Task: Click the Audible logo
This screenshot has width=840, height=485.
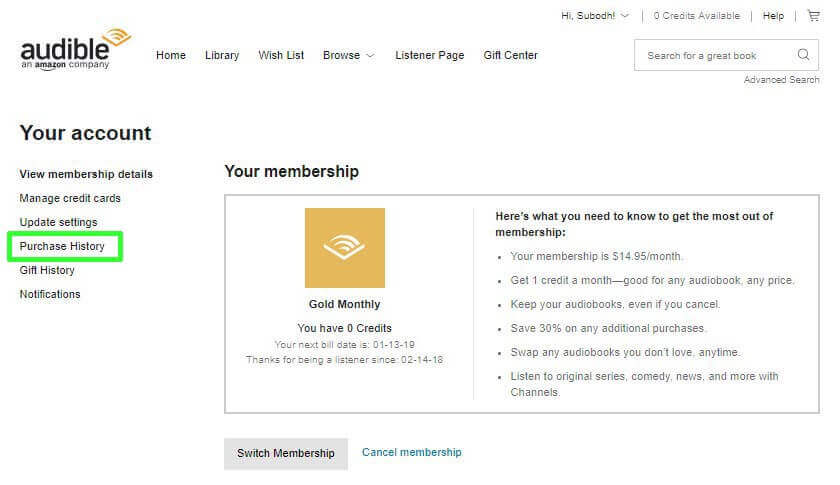Action: (x=75, y=48)
